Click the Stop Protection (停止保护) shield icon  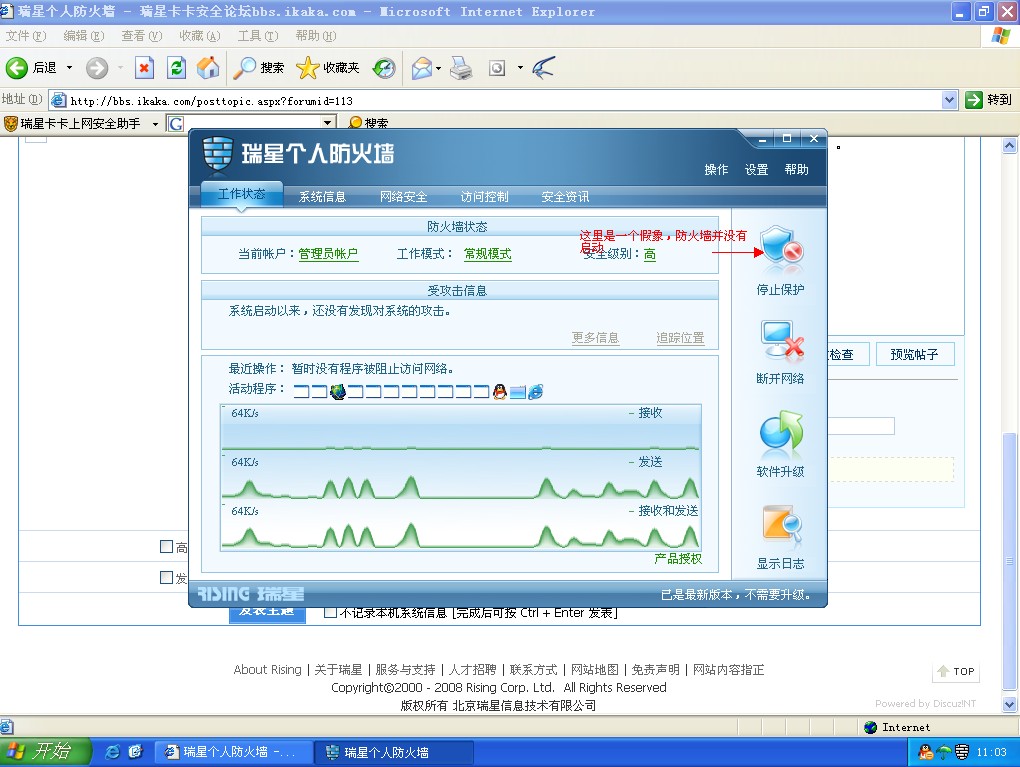780,251
